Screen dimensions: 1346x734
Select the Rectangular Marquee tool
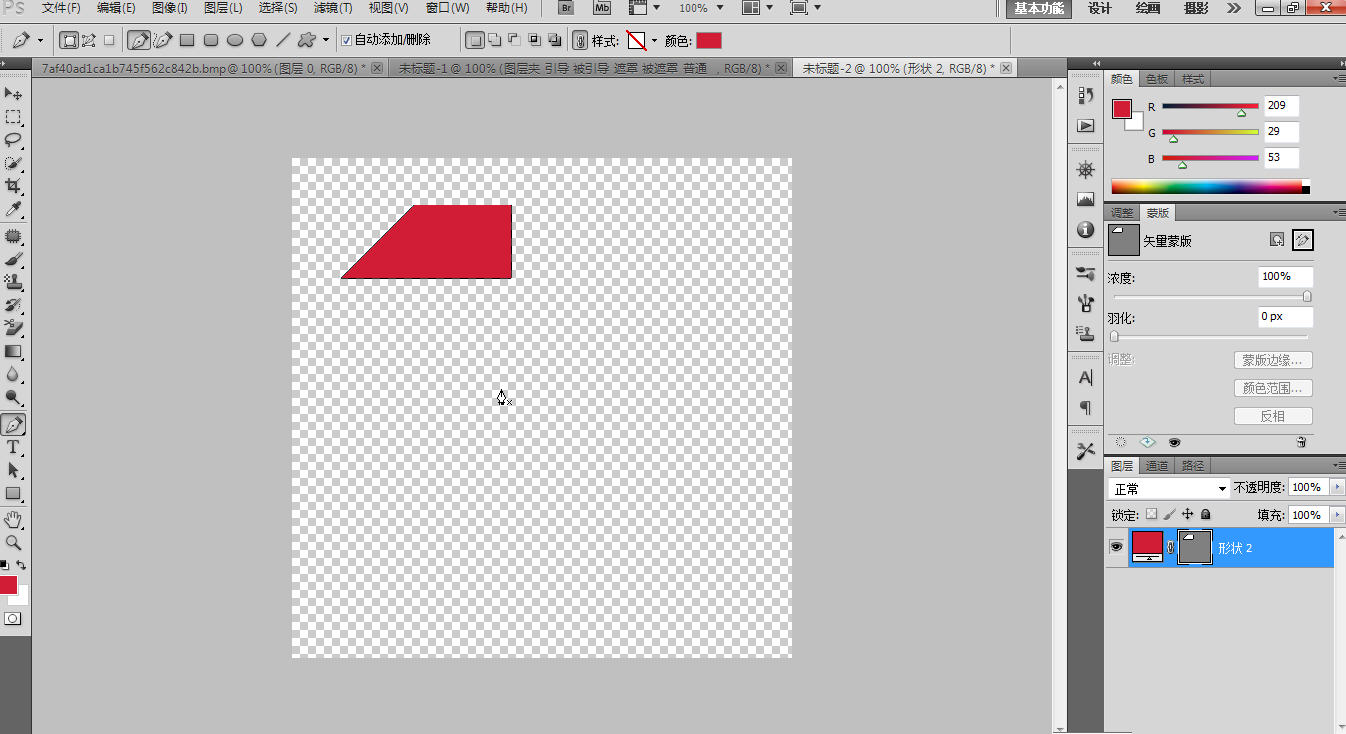click(x=13, y=117)
